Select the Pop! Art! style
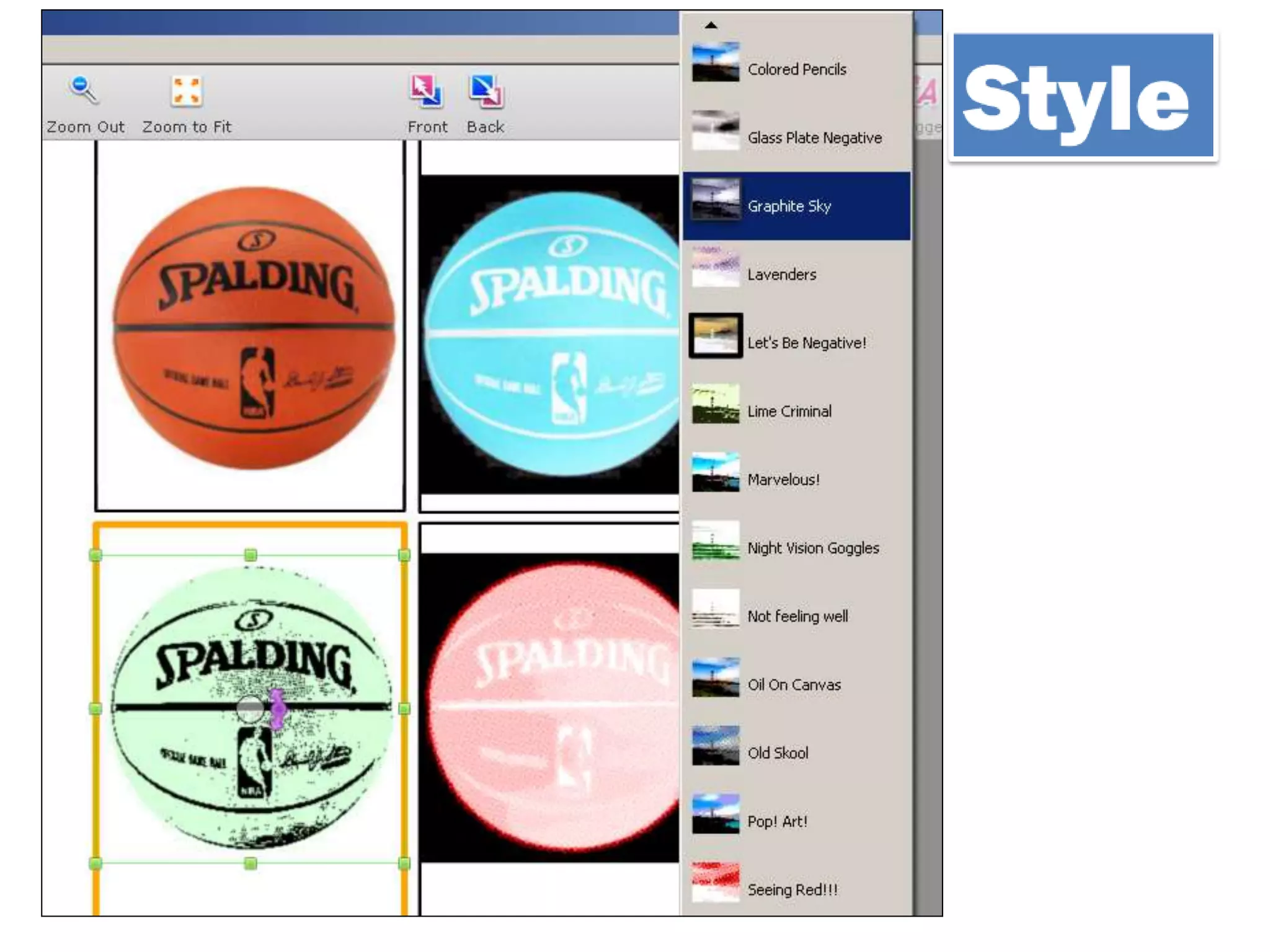Image resolution: width=1270 pixels, height=952 pixels. click(x=777, y=821)
